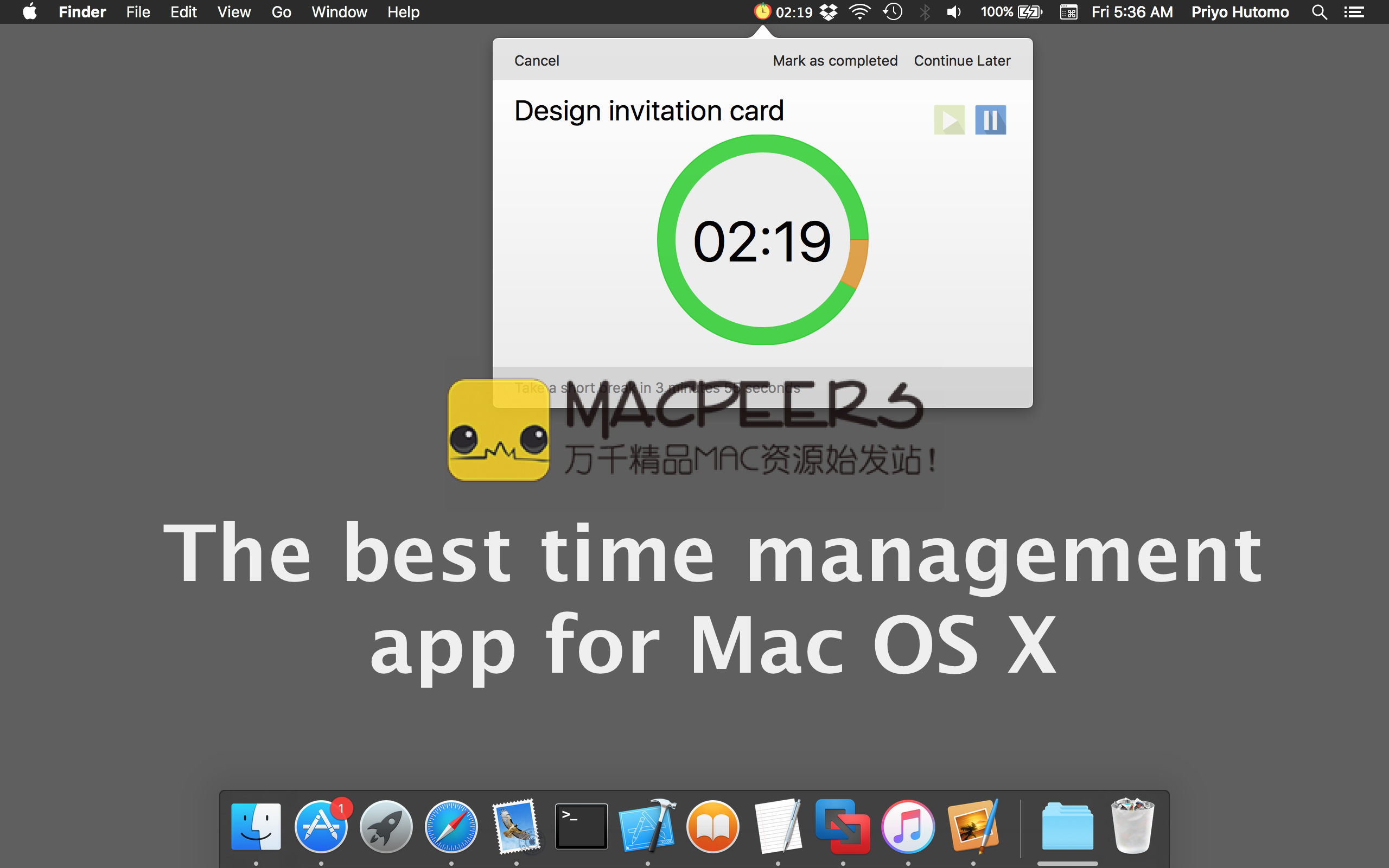Open the App Store dock icon
The width and height of the screenshot is (1389, 868).
pos(321,827)
